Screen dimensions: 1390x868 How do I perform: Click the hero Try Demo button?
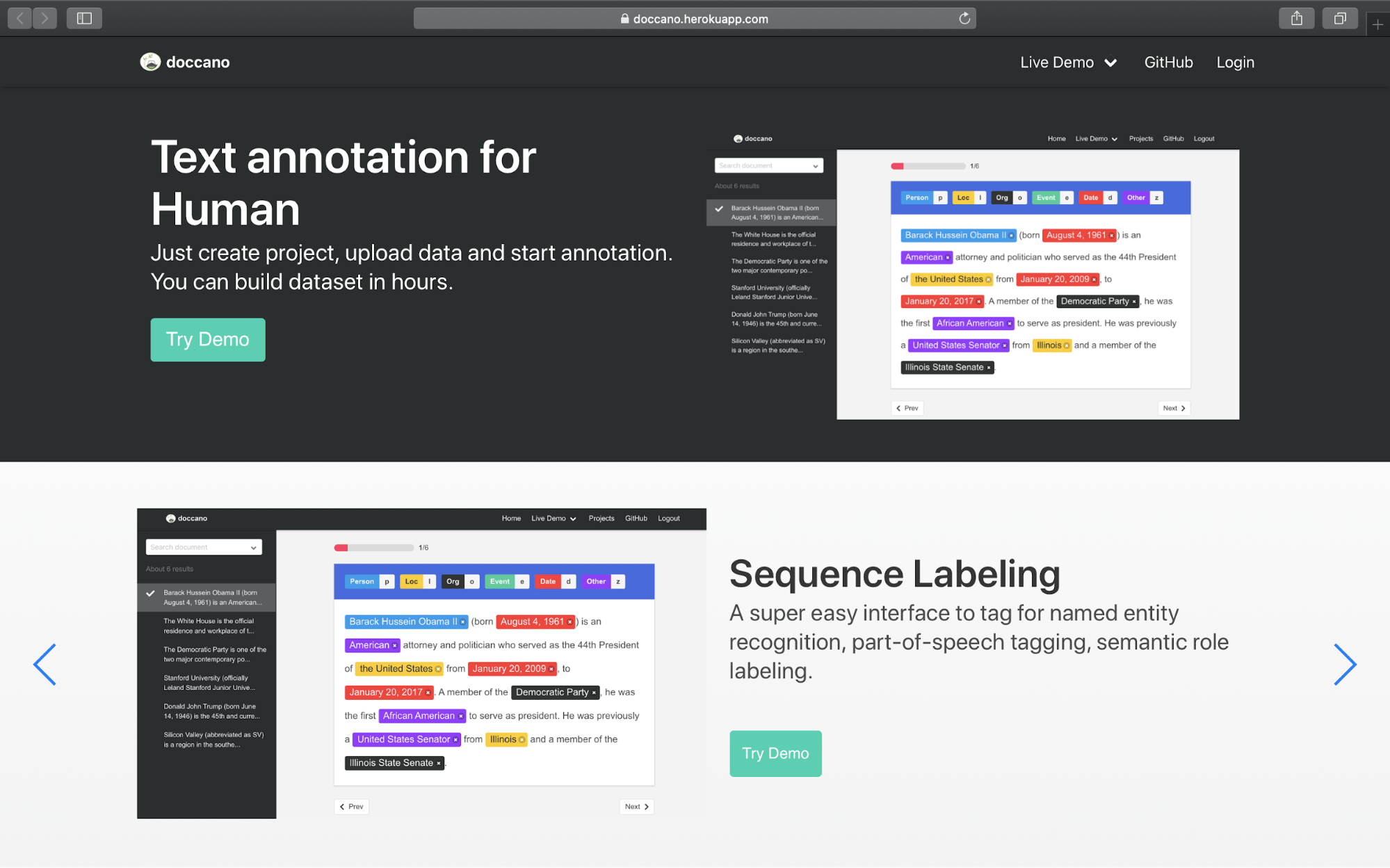[x=207, y=339]
